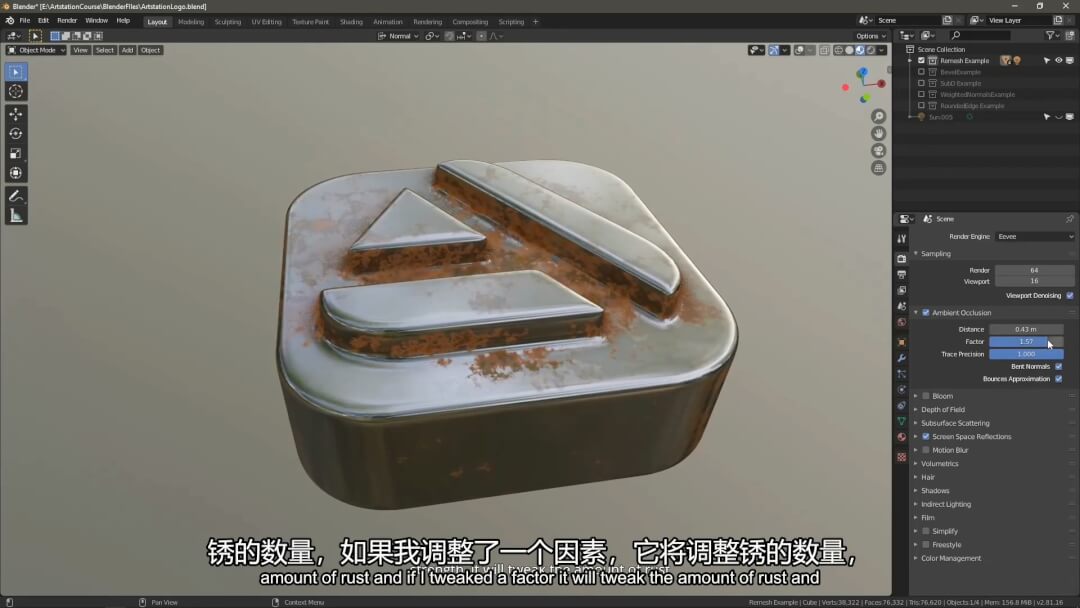Collapse the Sampling panel
The width and height of the screenshot is (1080, 608).
[x=935, y=253]
